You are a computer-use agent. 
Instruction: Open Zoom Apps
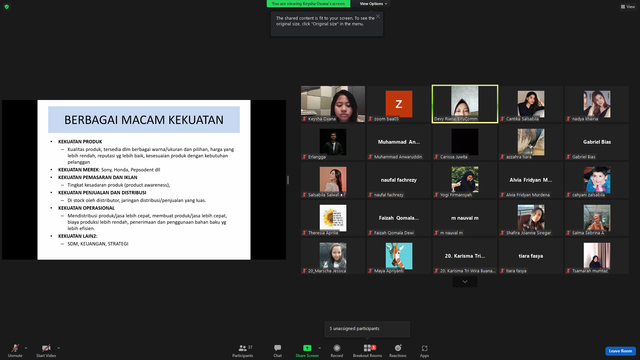tap(424, 350)
